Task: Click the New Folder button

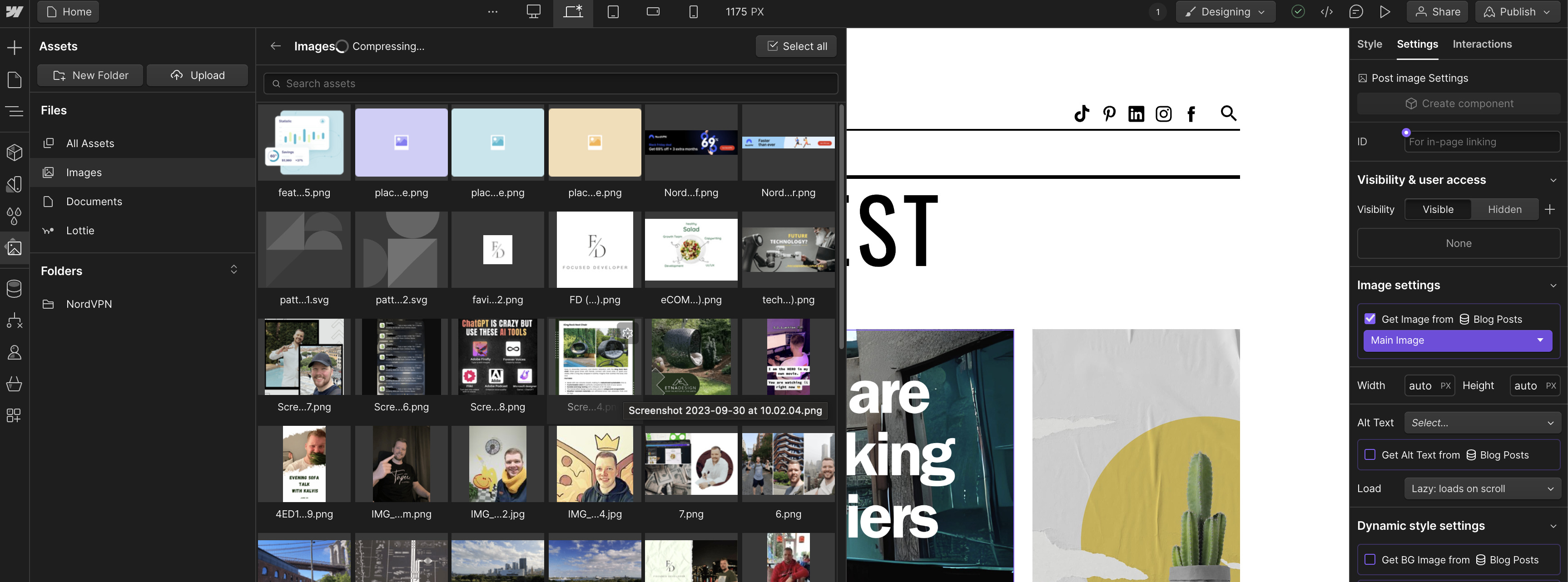Action: coord(90,75)
